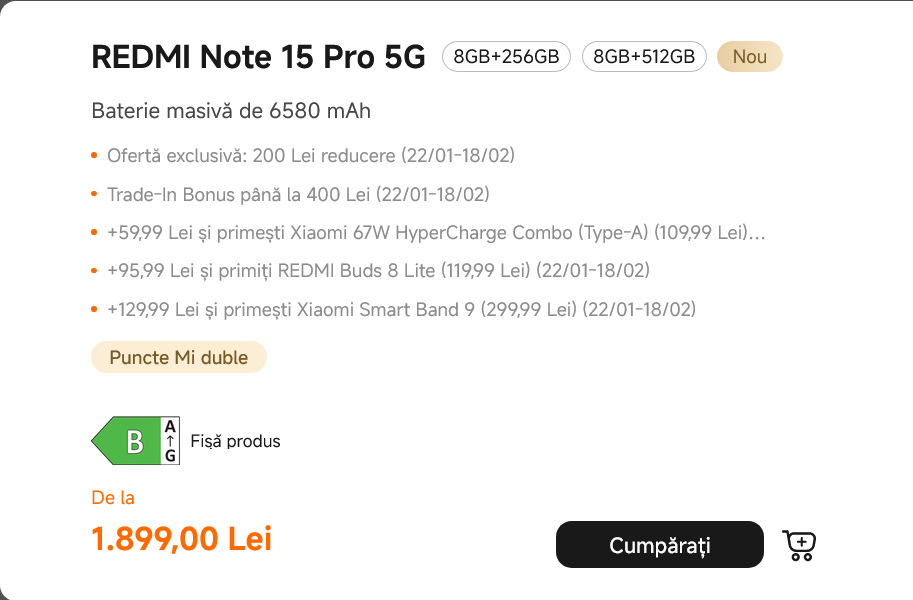Click the Baterie masivă de 6580 mAh subtitle
This screenshot has height=600, width=913.
point(231,111)
